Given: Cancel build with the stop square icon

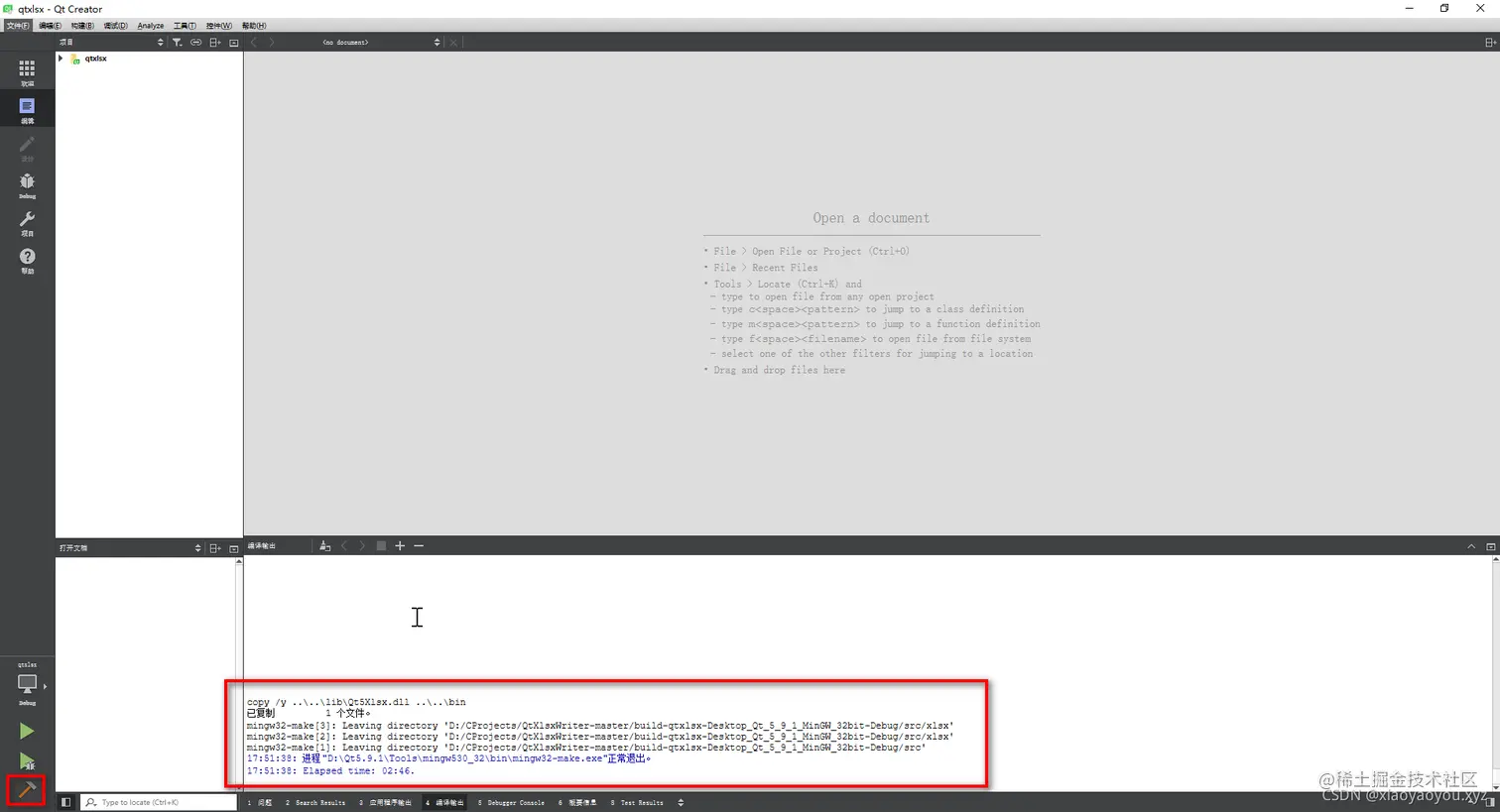Looking at the screenshot, I should (381, 546).
